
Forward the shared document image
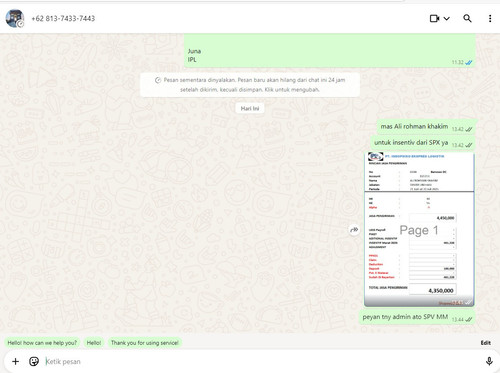click(x=354, y=230)
